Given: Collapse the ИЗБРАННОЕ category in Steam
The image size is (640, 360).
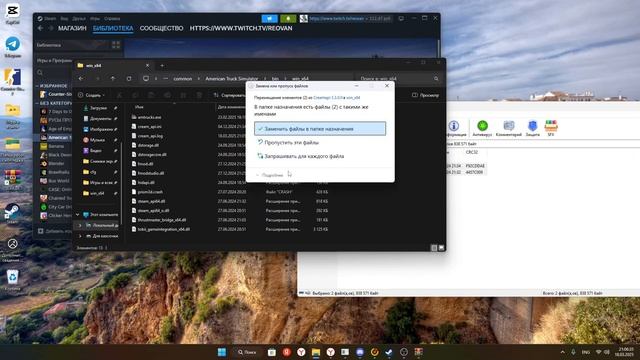Looking at the screenshot, I should point(37,86).
